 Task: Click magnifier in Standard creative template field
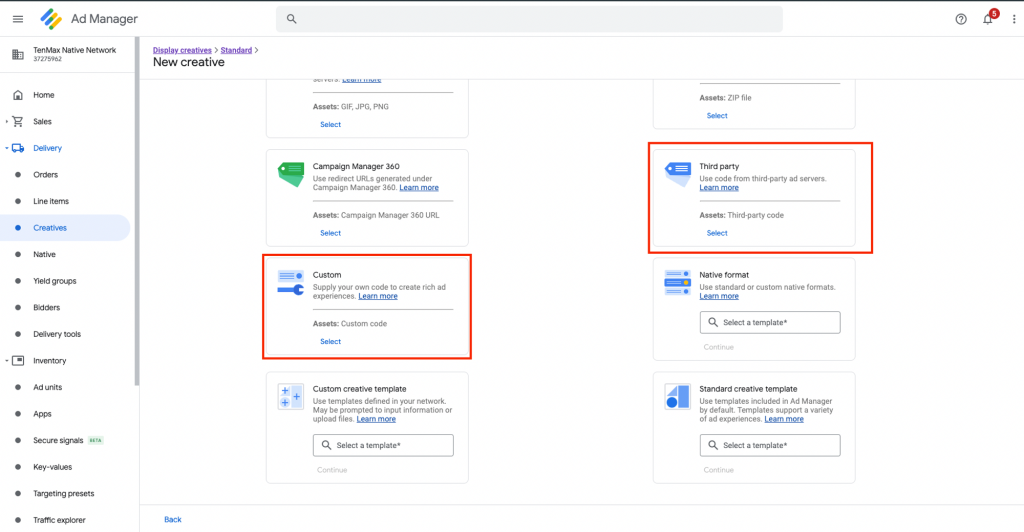(712, 445)
